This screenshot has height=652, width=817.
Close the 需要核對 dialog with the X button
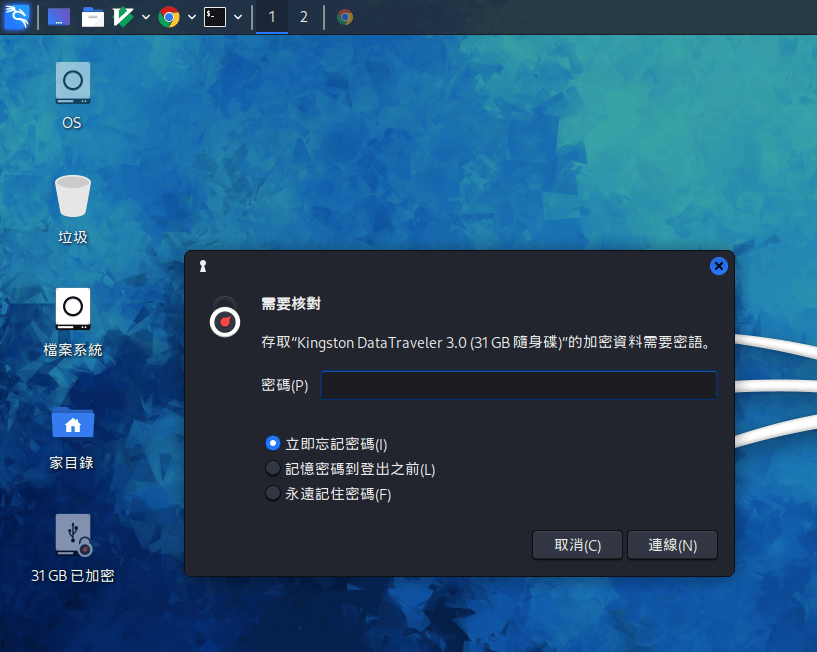pos(719,266)
